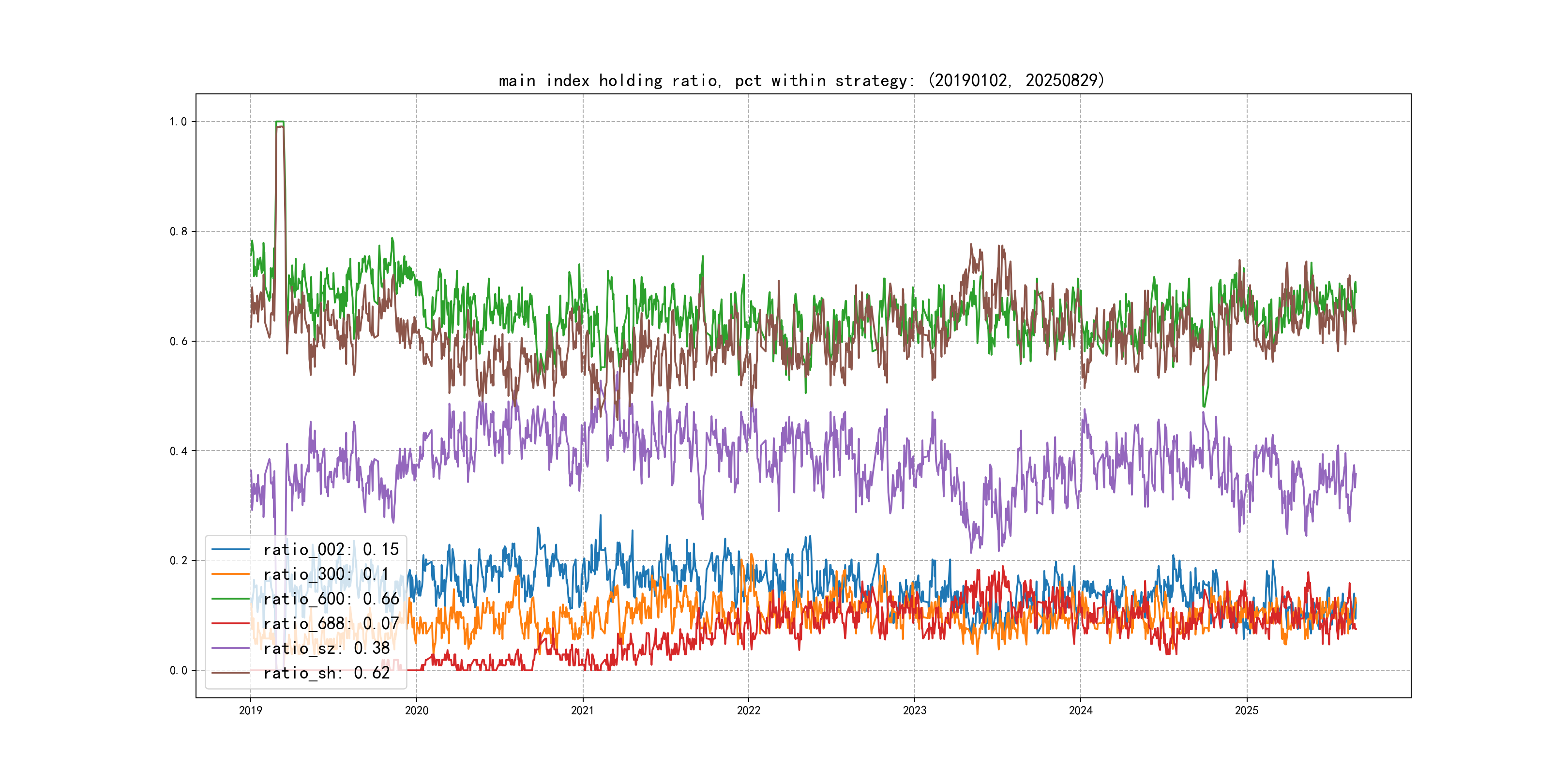Click the chart title text

[801, 80]
